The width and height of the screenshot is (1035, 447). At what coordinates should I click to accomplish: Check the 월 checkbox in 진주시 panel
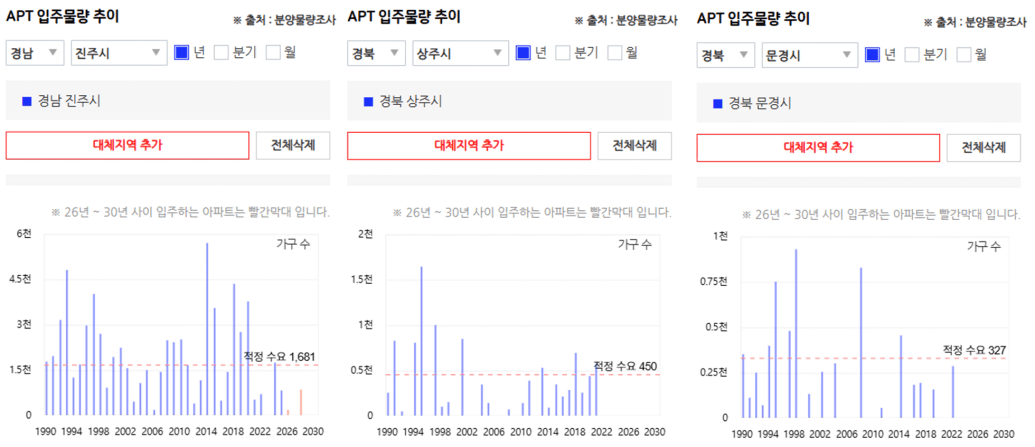(273, 52)
